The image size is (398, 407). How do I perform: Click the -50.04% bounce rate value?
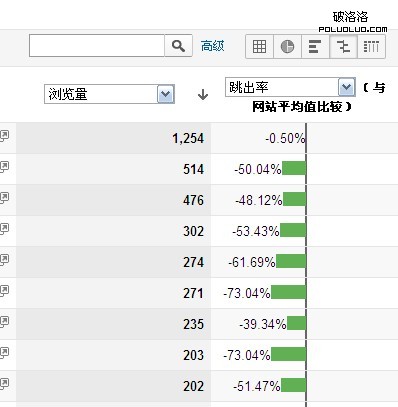click(x=258, y=169)
